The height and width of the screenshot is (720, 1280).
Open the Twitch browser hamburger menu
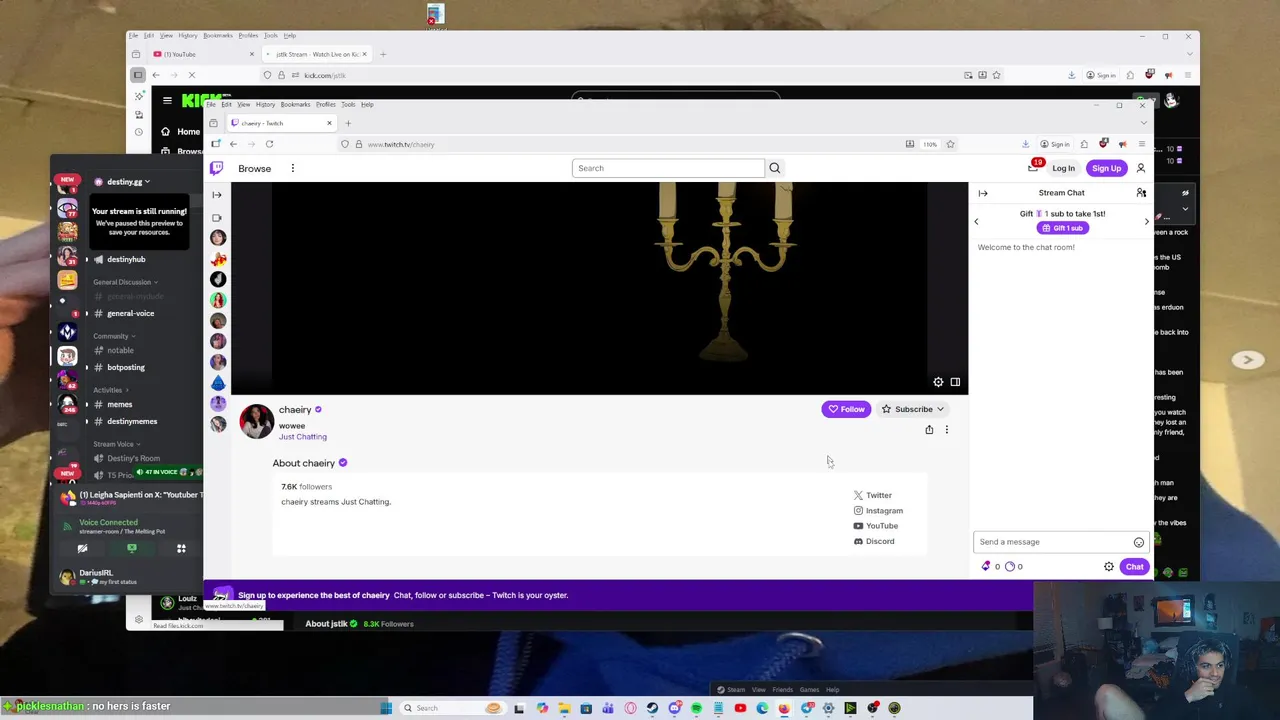(x=1142, y=144)
